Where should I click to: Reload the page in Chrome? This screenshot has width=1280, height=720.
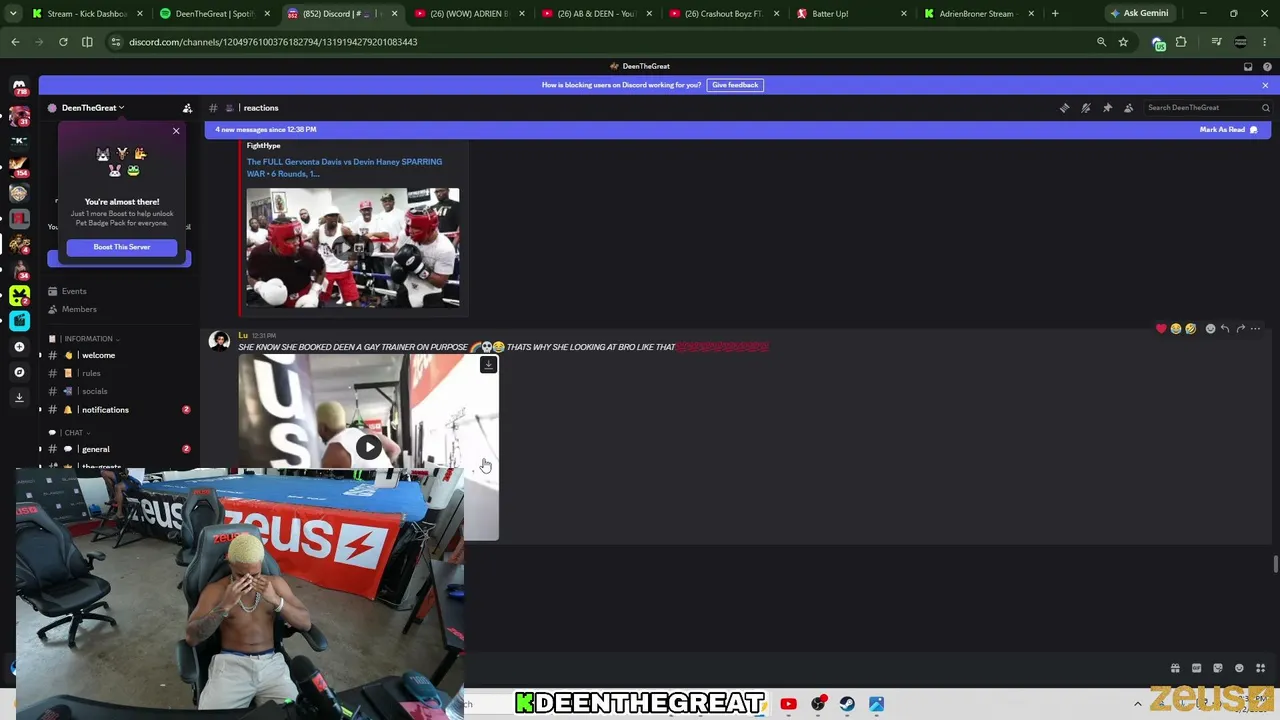point(63,42)
